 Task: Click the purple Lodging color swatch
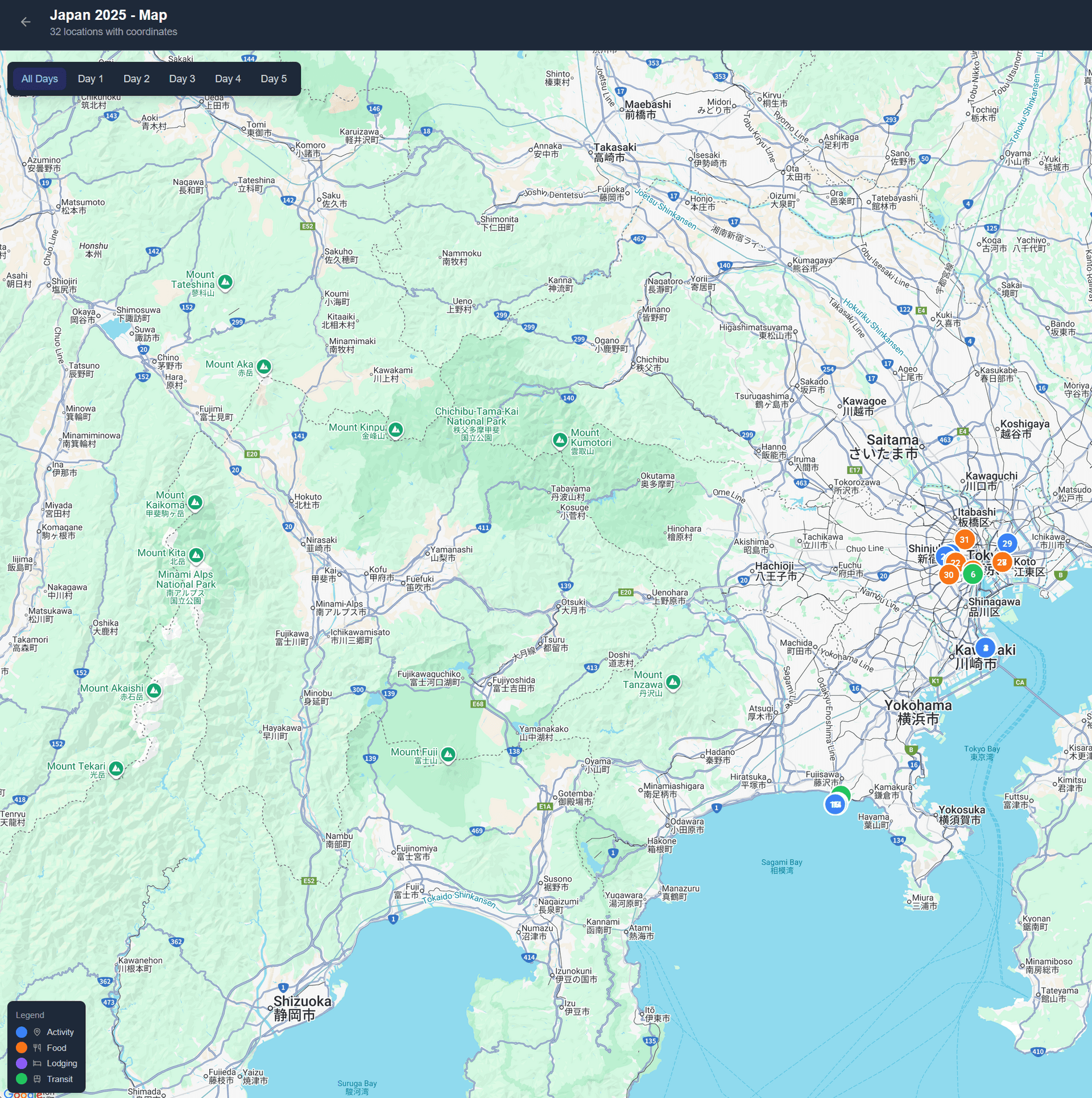22,1063
